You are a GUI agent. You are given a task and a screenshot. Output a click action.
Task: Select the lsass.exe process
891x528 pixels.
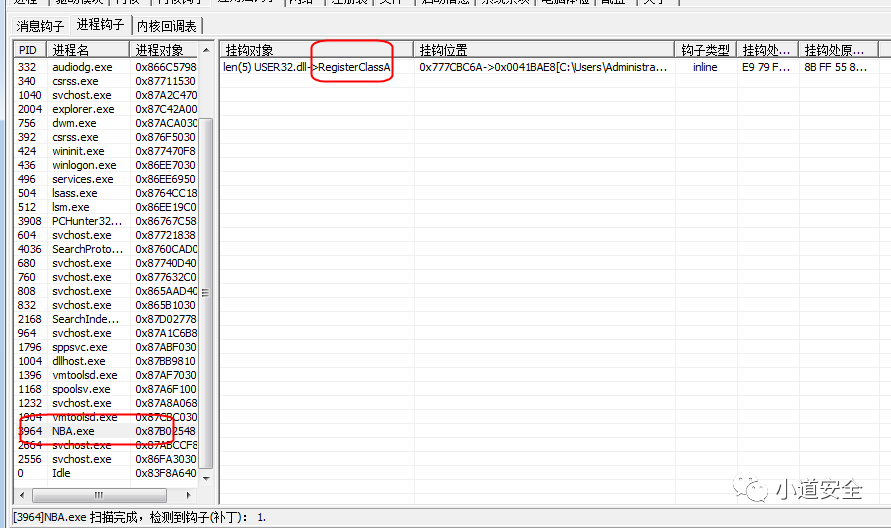point(106,193)
